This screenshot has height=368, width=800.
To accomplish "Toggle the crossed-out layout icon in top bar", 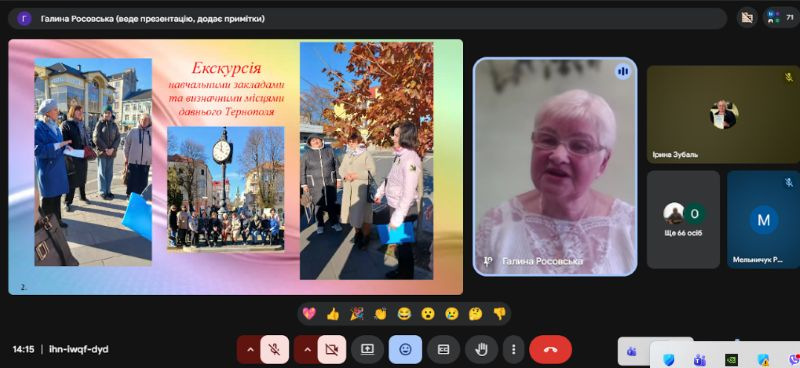I will pos(747,18).
